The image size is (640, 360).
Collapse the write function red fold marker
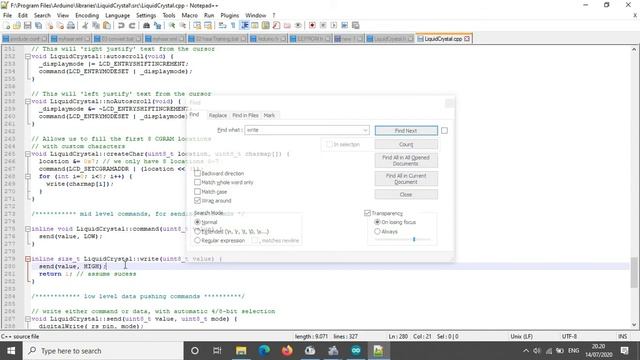(28, 259)
